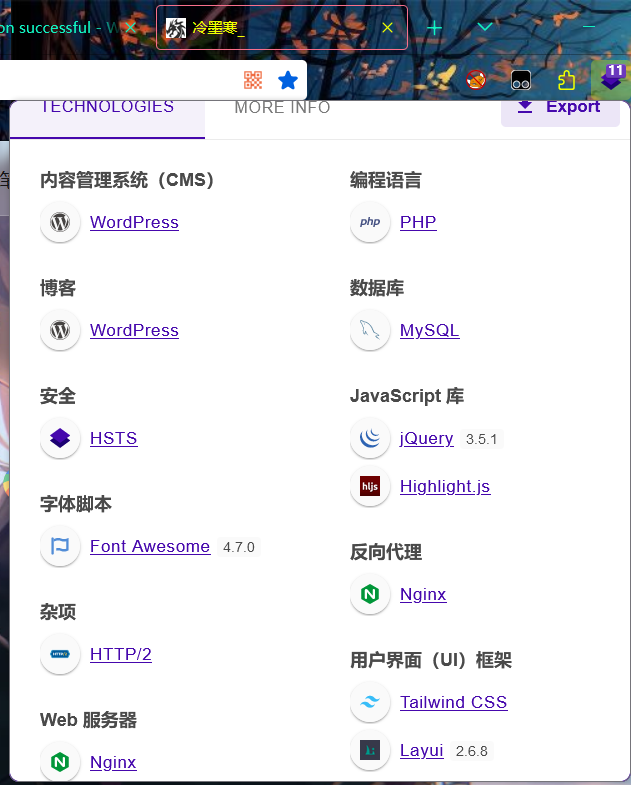
Task: Open the Layui link
Action: click(x=422, y=750)
